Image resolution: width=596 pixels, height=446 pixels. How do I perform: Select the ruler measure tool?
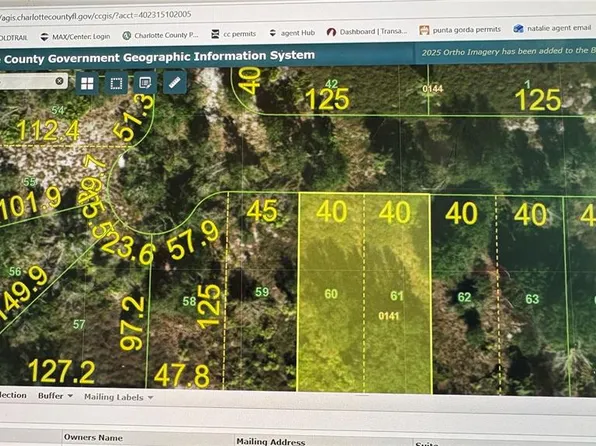pyautogui.click(x=174, y=82)
